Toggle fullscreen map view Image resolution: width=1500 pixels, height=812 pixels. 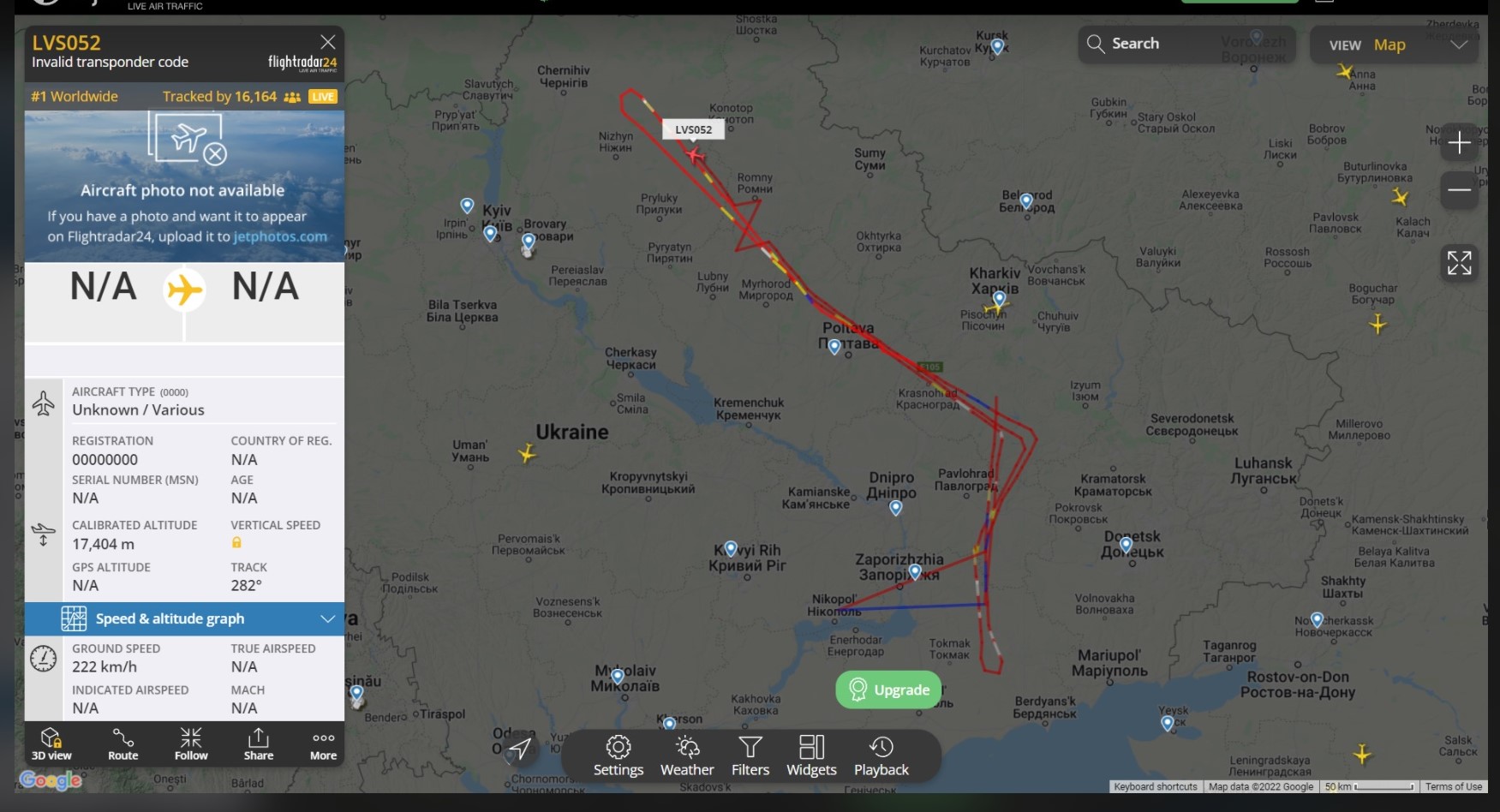coord(1459,263)
